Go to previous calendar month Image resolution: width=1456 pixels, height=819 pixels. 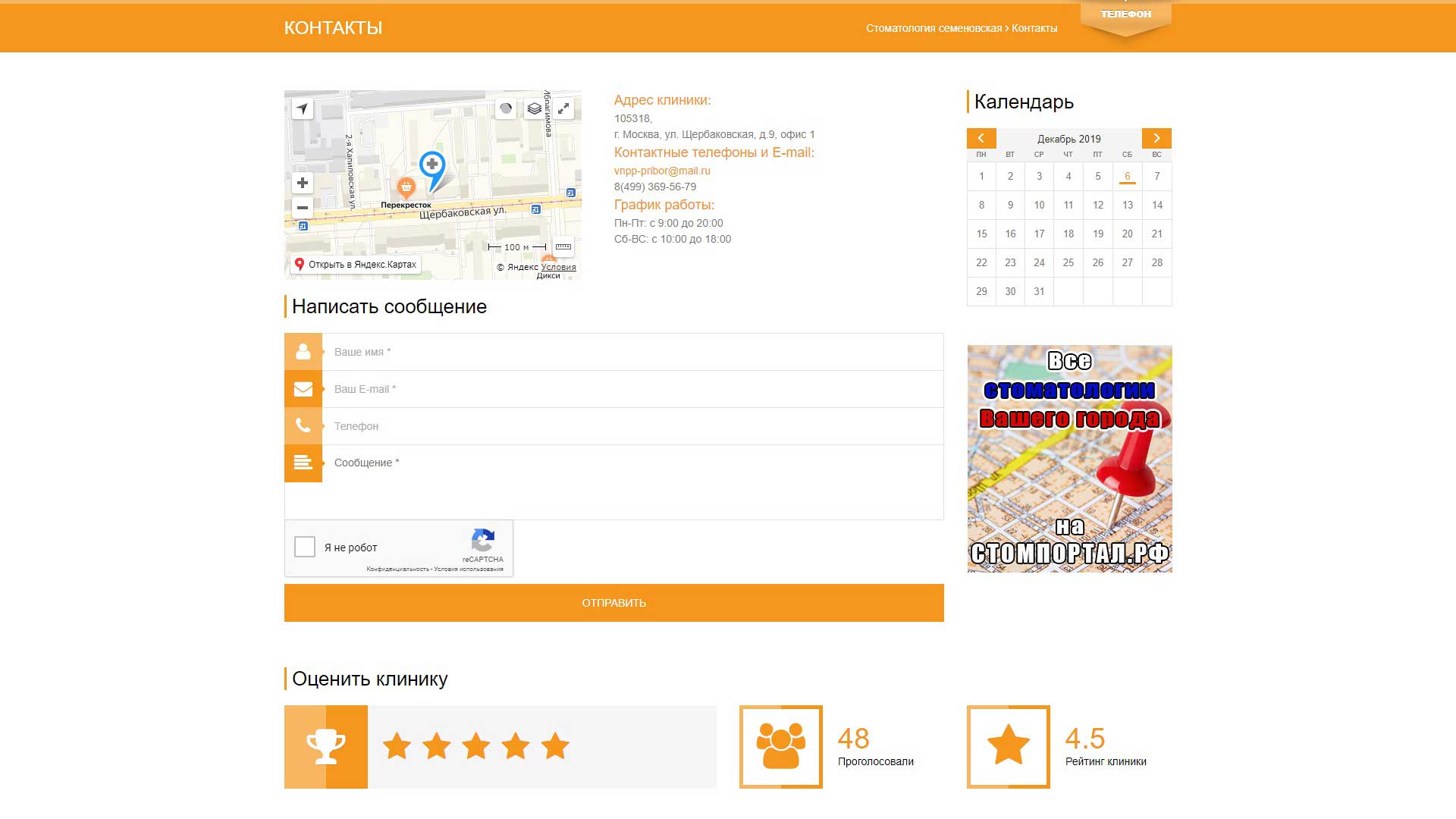point(981,138)
